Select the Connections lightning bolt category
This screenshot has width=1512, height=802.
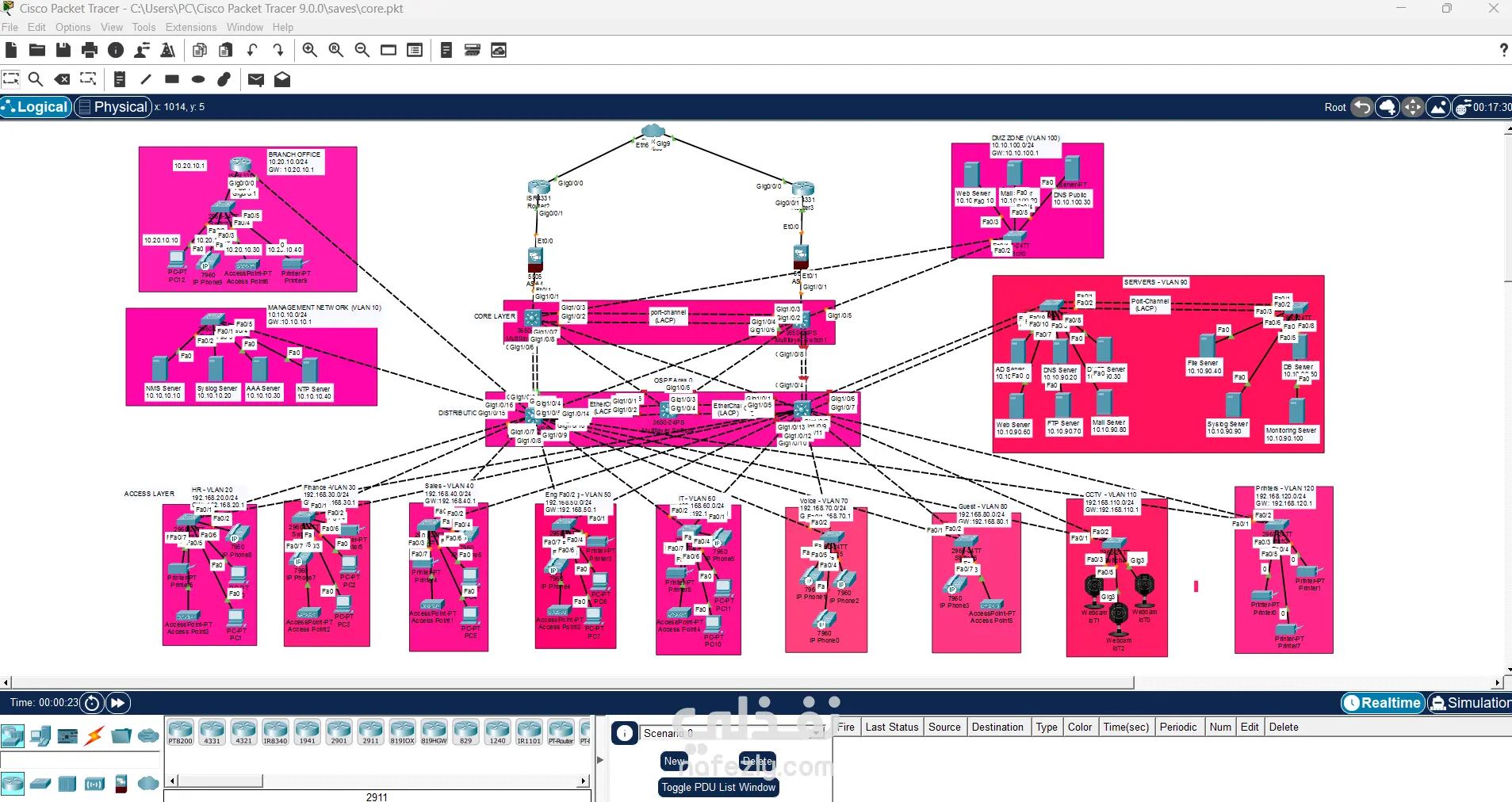[94, 736]
